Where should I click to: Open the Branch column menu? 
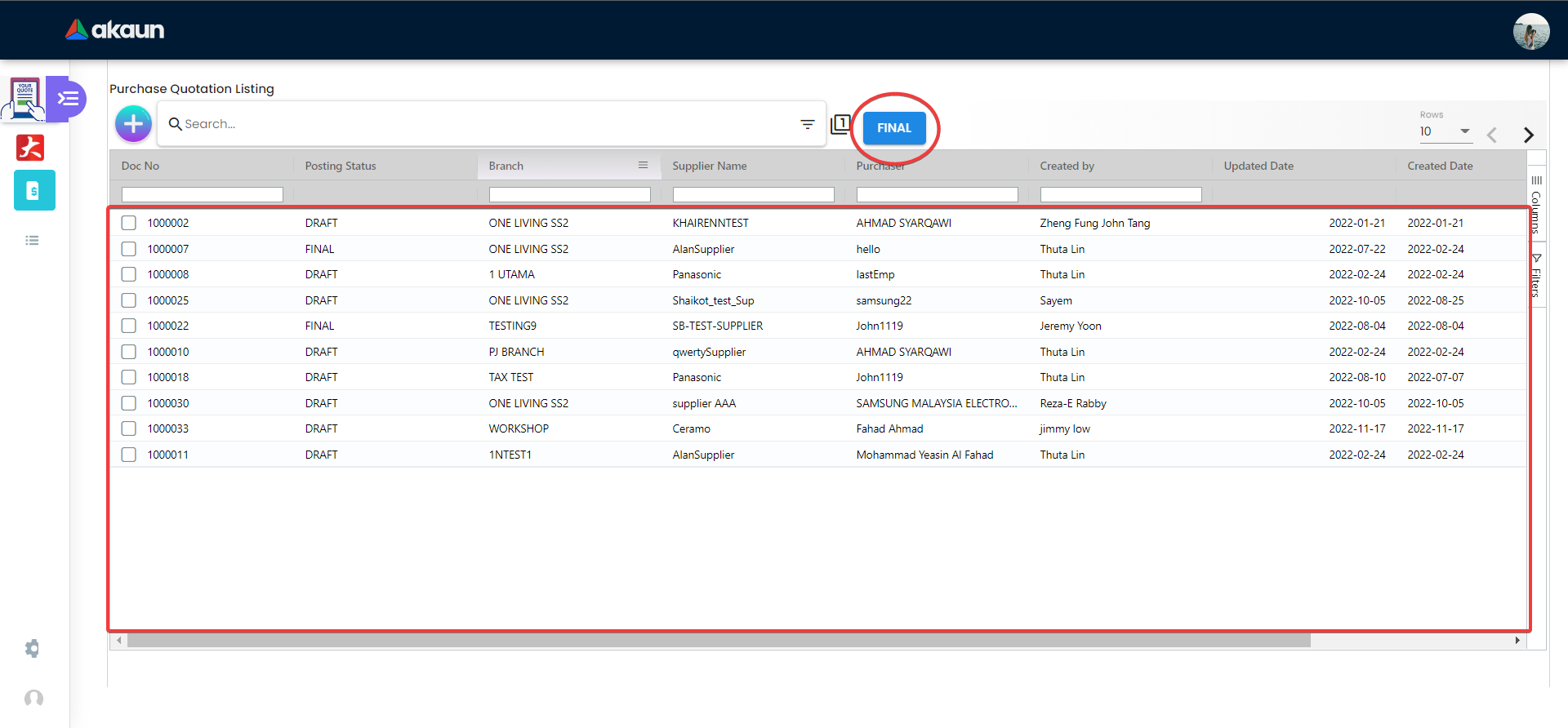(x=643, y=166)
